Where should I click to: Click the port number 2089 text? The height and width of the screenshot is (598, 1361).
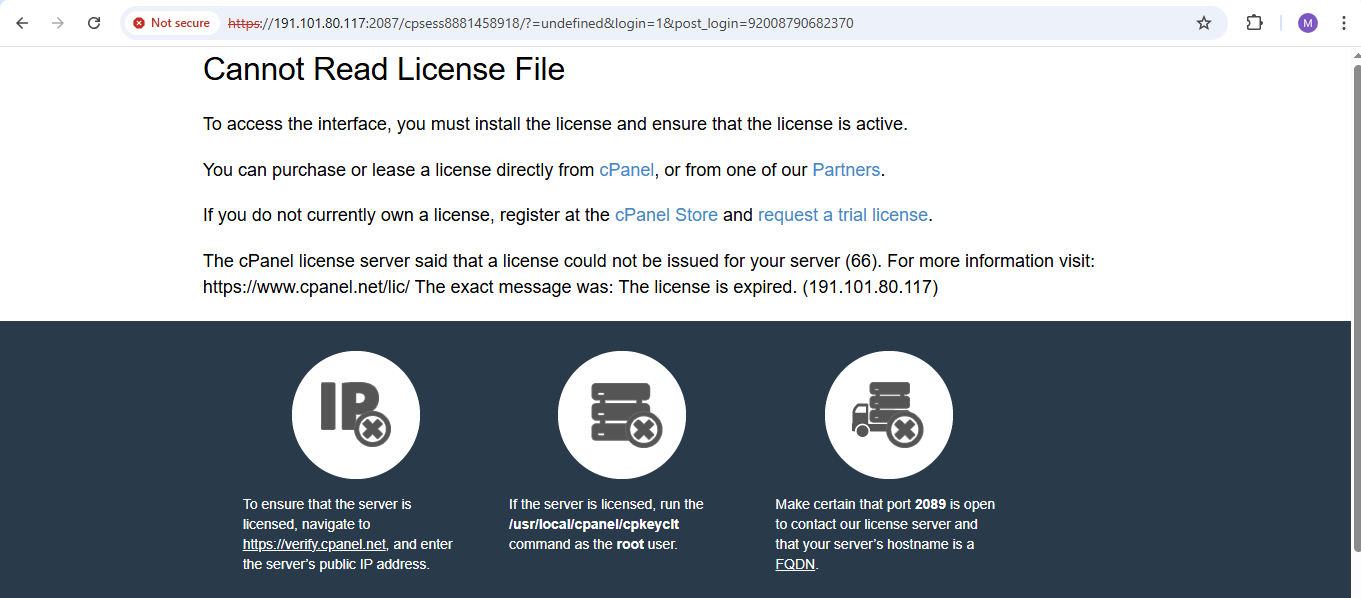coord(930,504)
